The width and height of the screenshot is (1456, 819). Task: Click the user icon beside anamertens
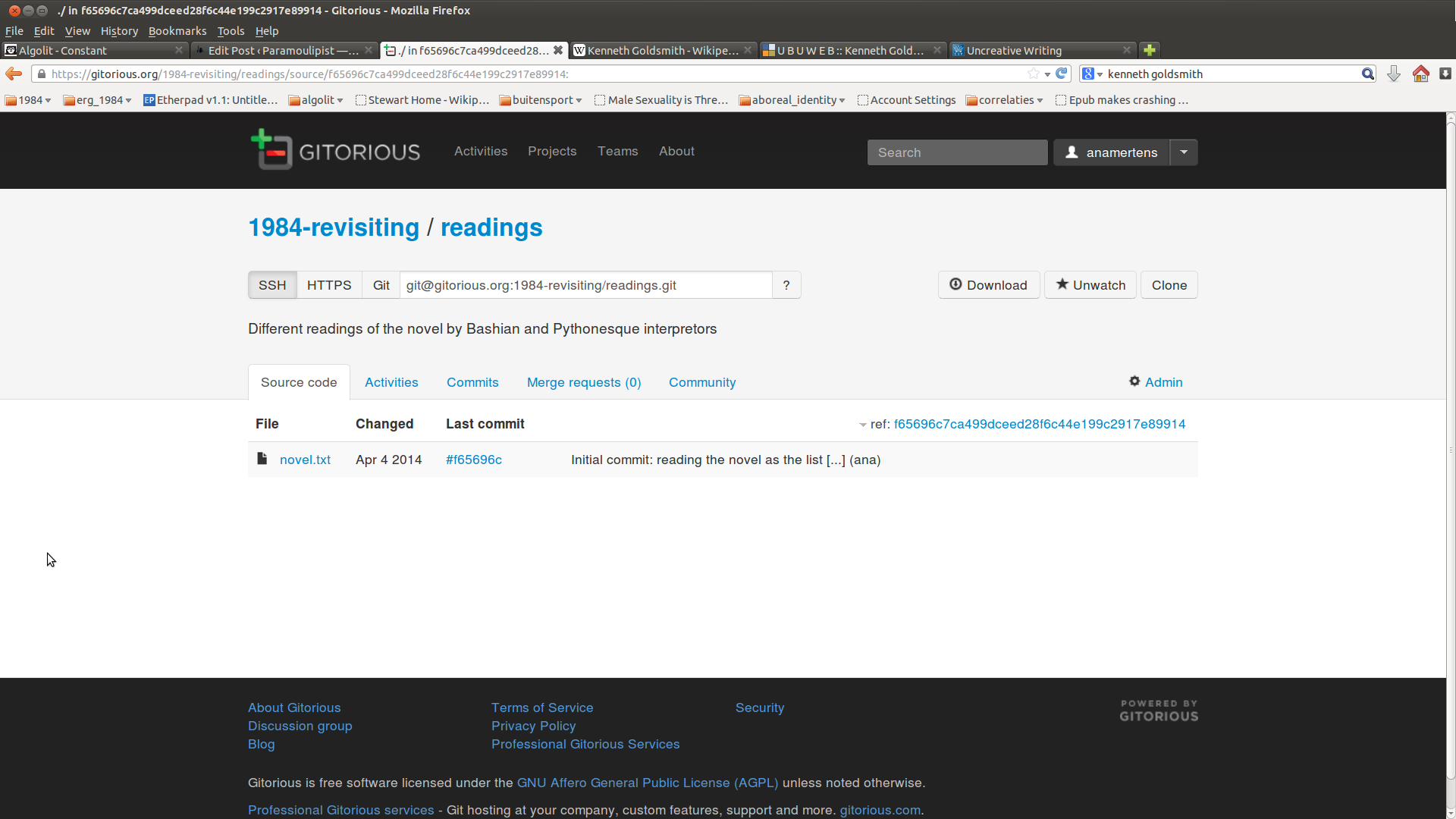[x=1072, y=152]
